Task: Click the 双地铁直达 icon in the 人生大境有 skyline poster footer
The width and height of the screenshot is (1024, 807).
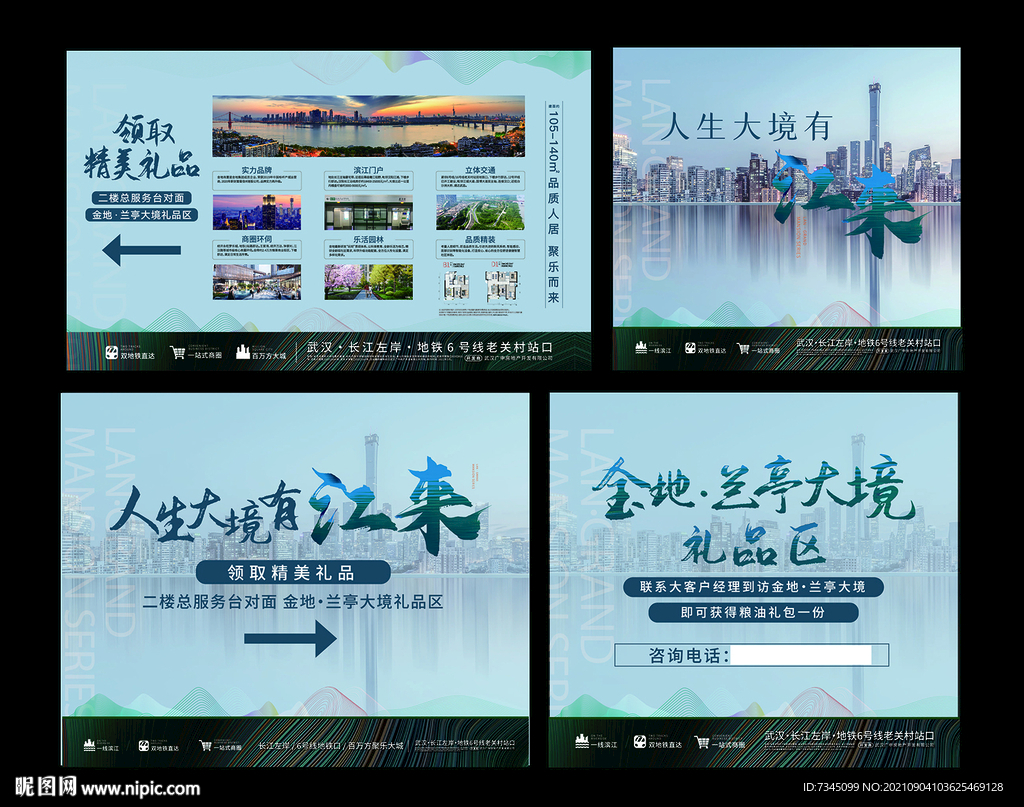Action: (690, 348)
